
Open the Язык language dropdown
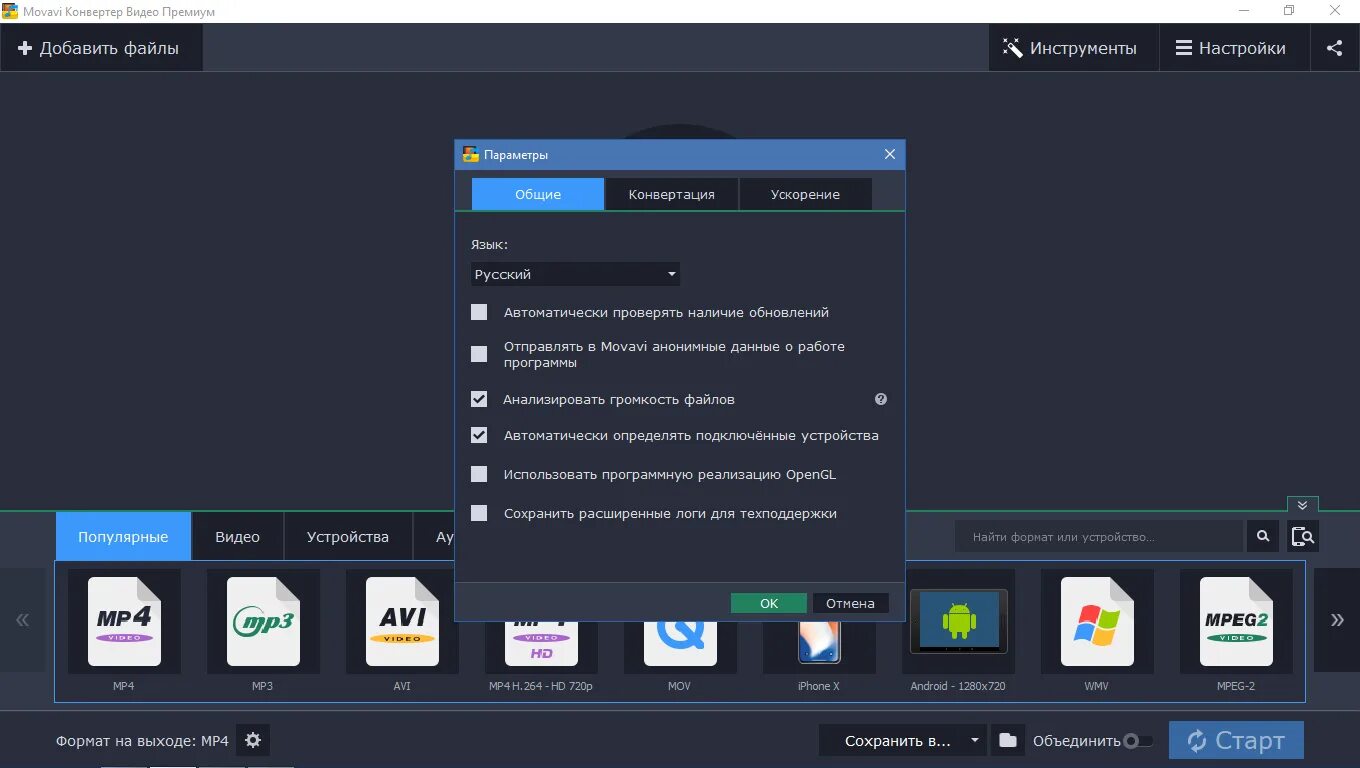point(575,274)
